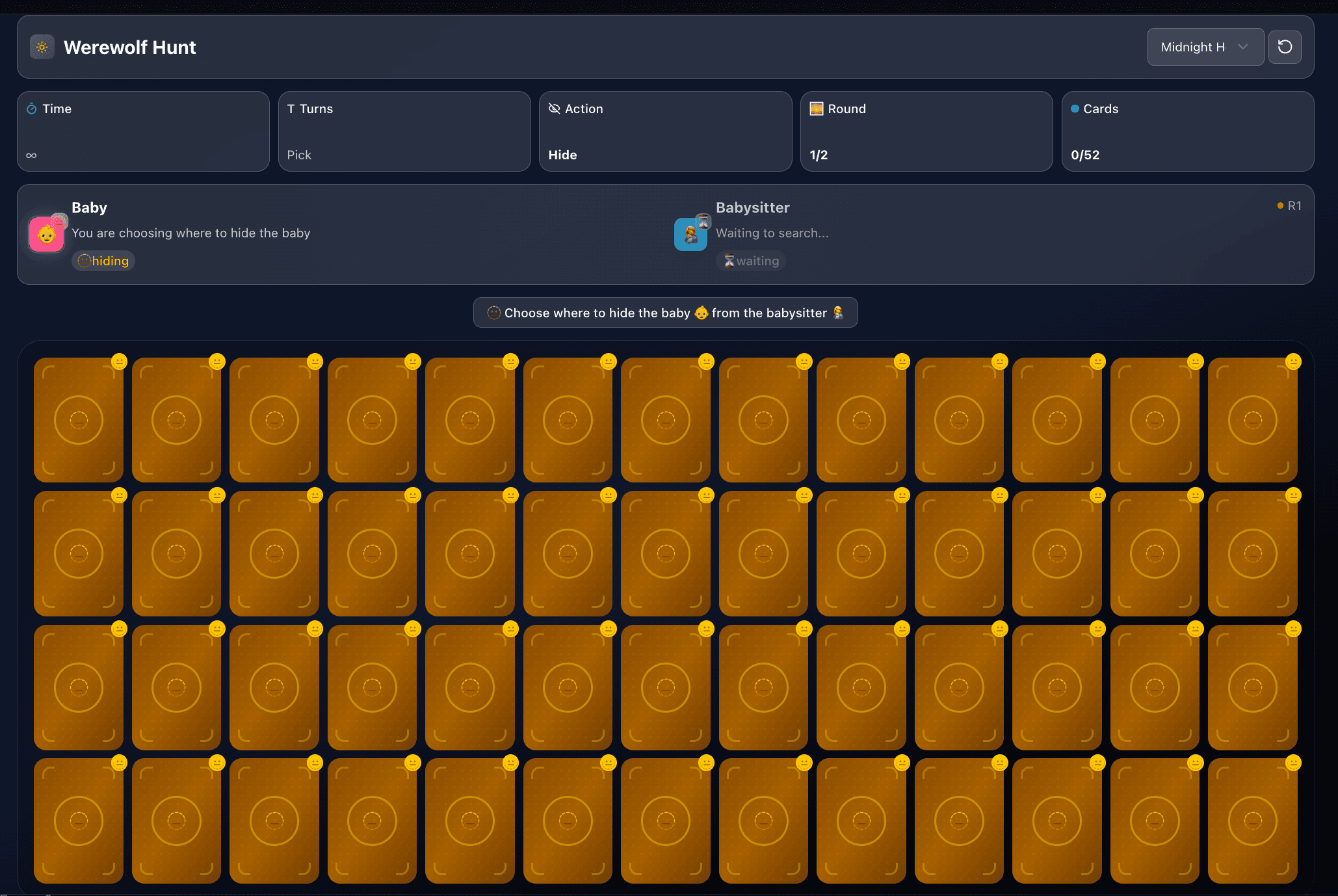
Task: Click the Time stopwatch icon
Action: [31, 109]
